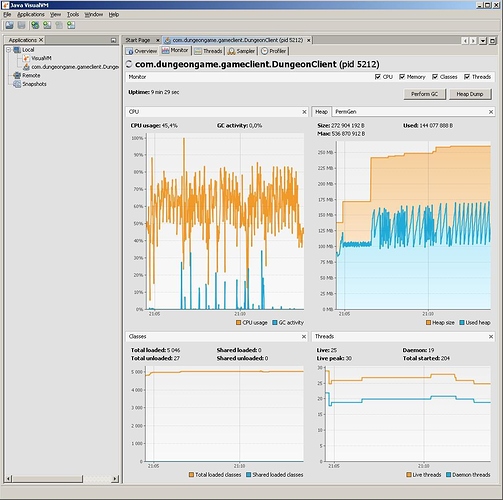503x500 pixels.
Task: Open the File menu
Action: pyautogui.click(x=7, y=15)
